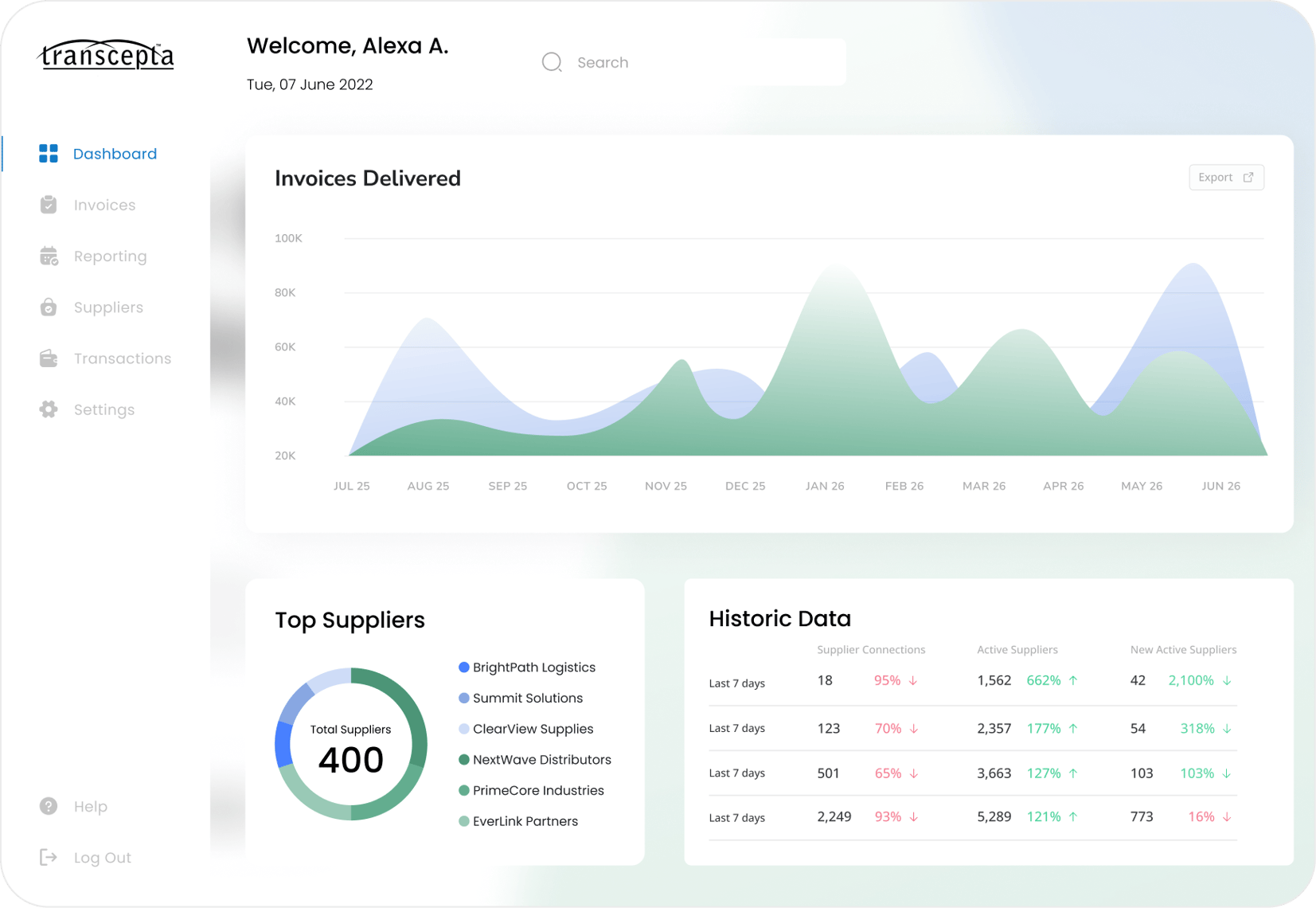This screenshot has width=1316, height=908.
Task: Click the NextWave Distributors swatch
Action: click(x=463, y=759)
